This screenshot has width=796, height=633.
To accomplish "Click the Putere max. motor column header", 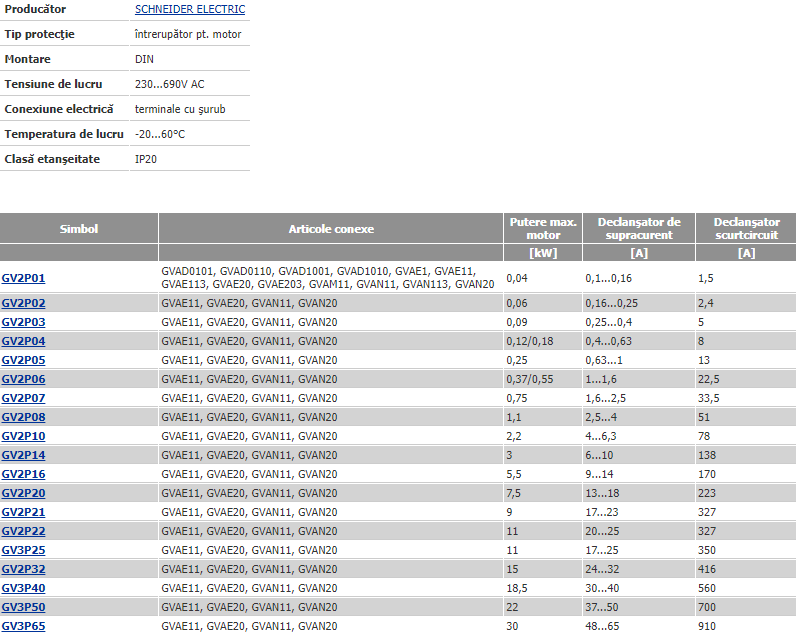I will [x=543, y=229].
